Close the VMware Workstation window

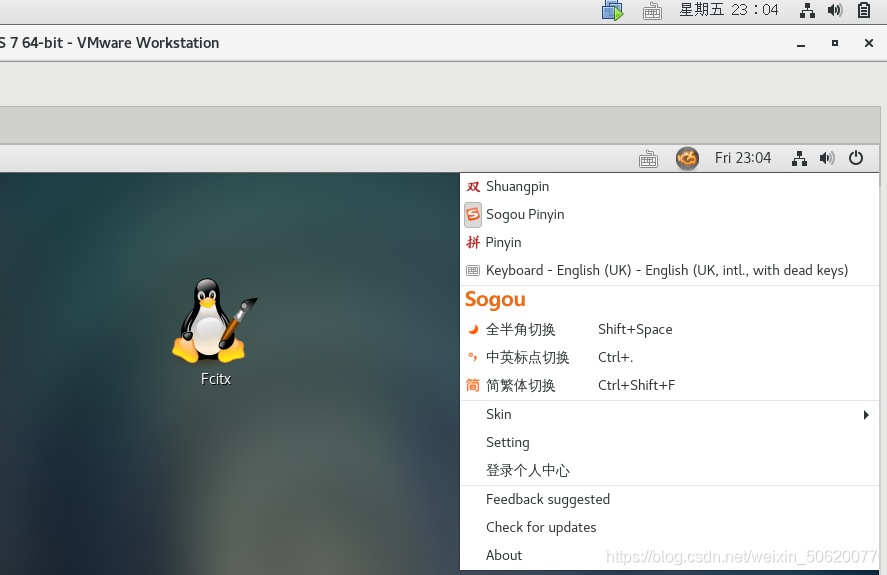tap(869, 43)
